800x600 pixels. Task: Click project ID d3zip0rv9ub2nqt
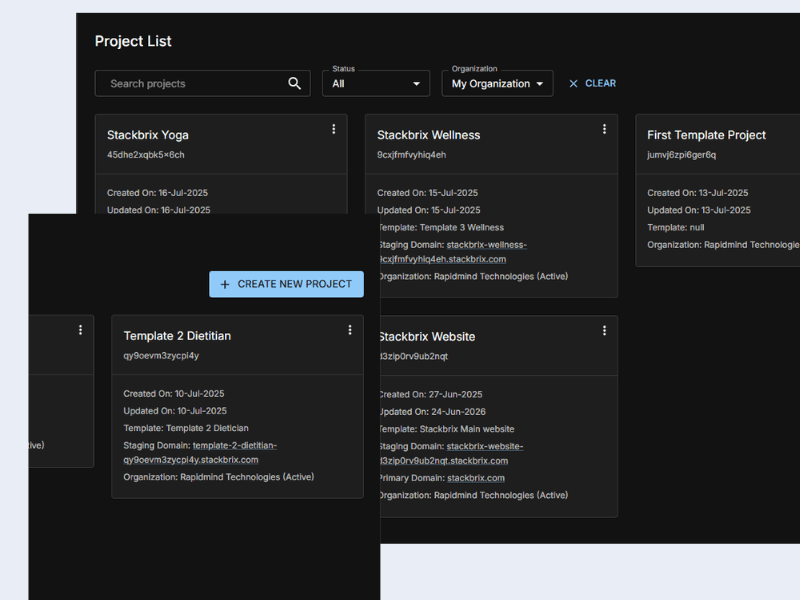pos(413,356)
